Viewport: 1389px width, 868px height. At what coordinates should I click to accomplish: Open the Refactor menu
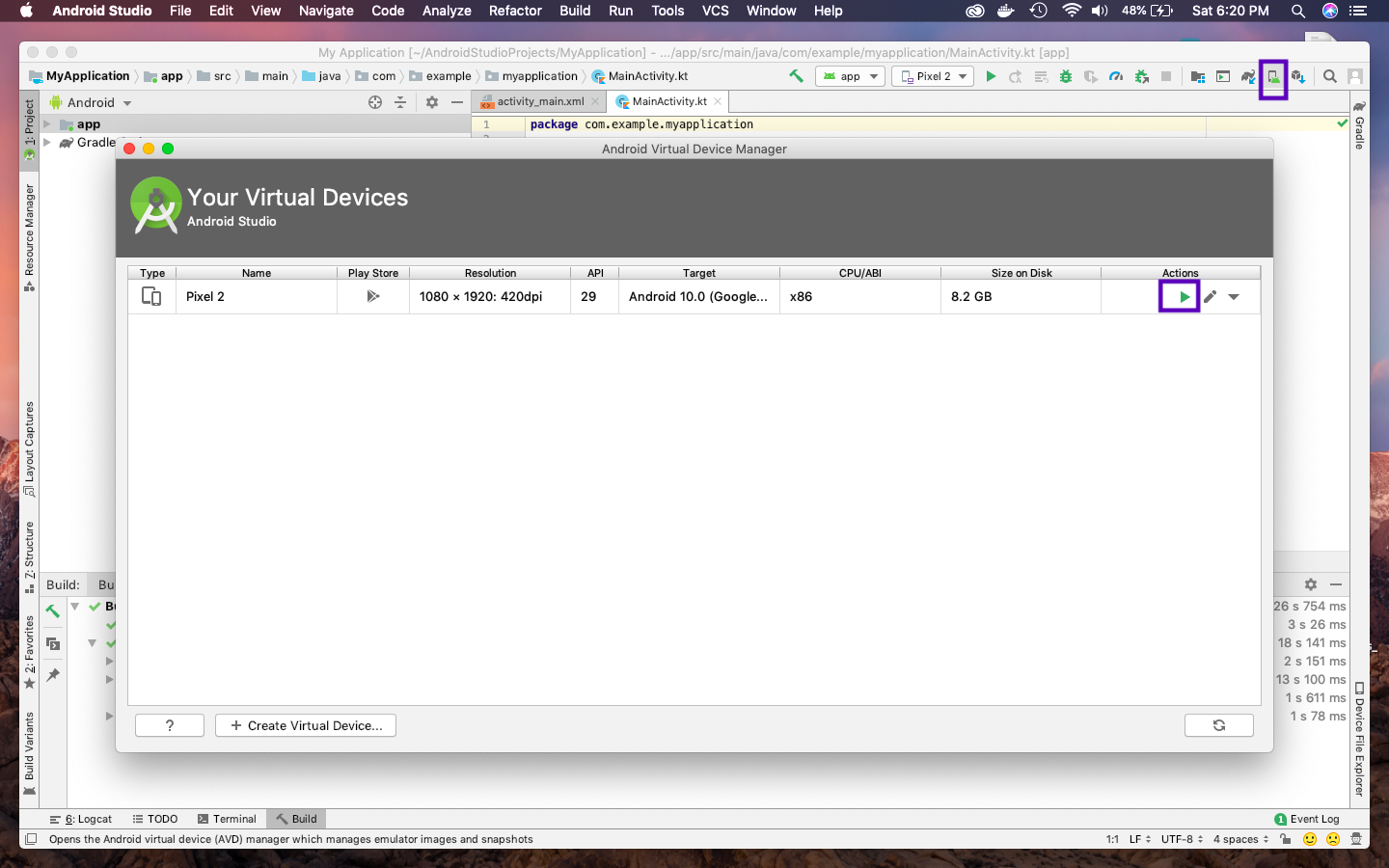[x=515, y=11]
